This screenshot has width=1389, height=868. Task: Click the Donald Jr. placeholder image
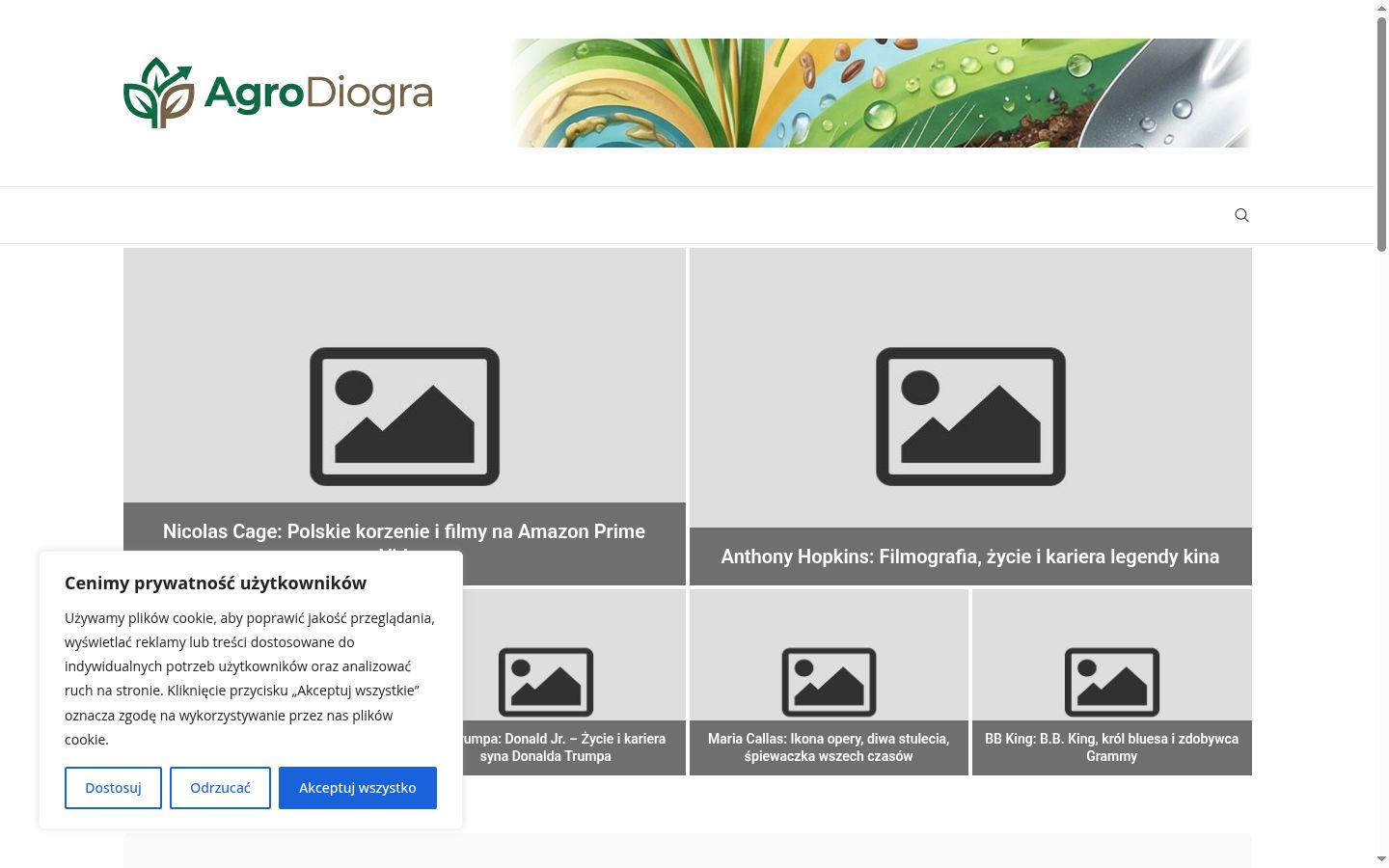(546, 682)
